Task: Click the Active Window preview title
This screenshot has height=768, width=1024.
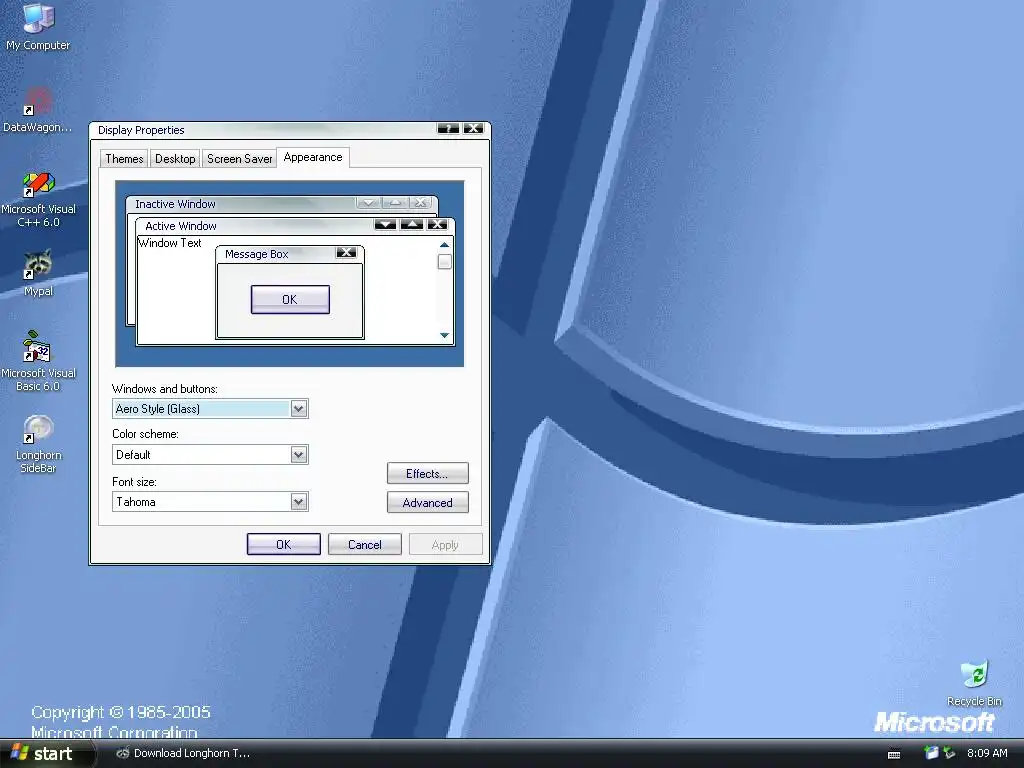Action: pyautogui.click(x=180, y=226)
